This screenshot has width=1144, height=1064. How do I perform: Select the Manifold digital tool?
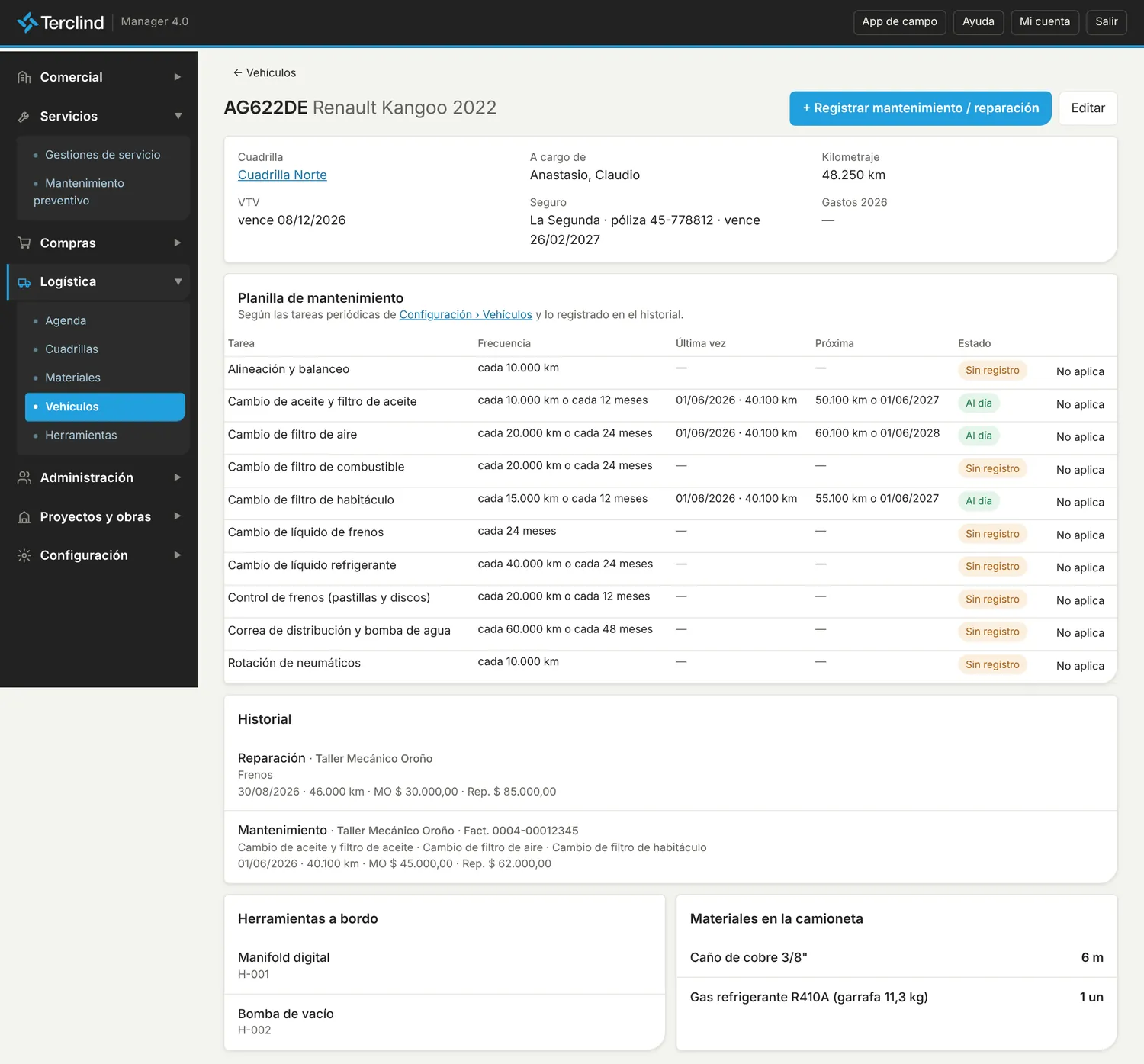pyautogui.click(x=444, y=966)
